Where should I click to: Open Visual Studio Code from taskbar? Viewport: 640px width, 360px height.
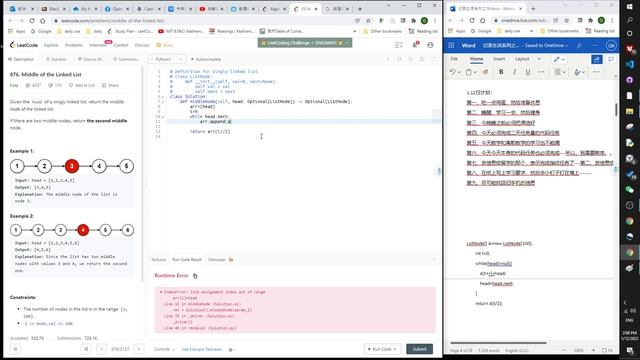pyautogui.click(x=629, y=64)
